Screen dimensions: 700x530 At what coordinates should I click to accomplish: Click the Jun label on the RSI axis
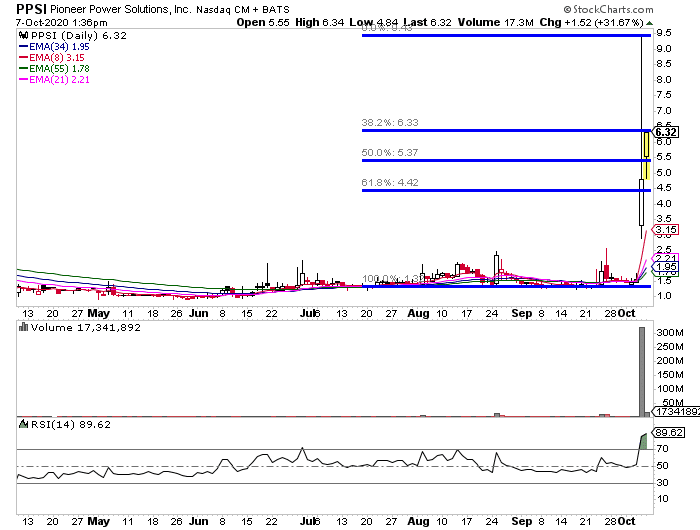[199, 521]
